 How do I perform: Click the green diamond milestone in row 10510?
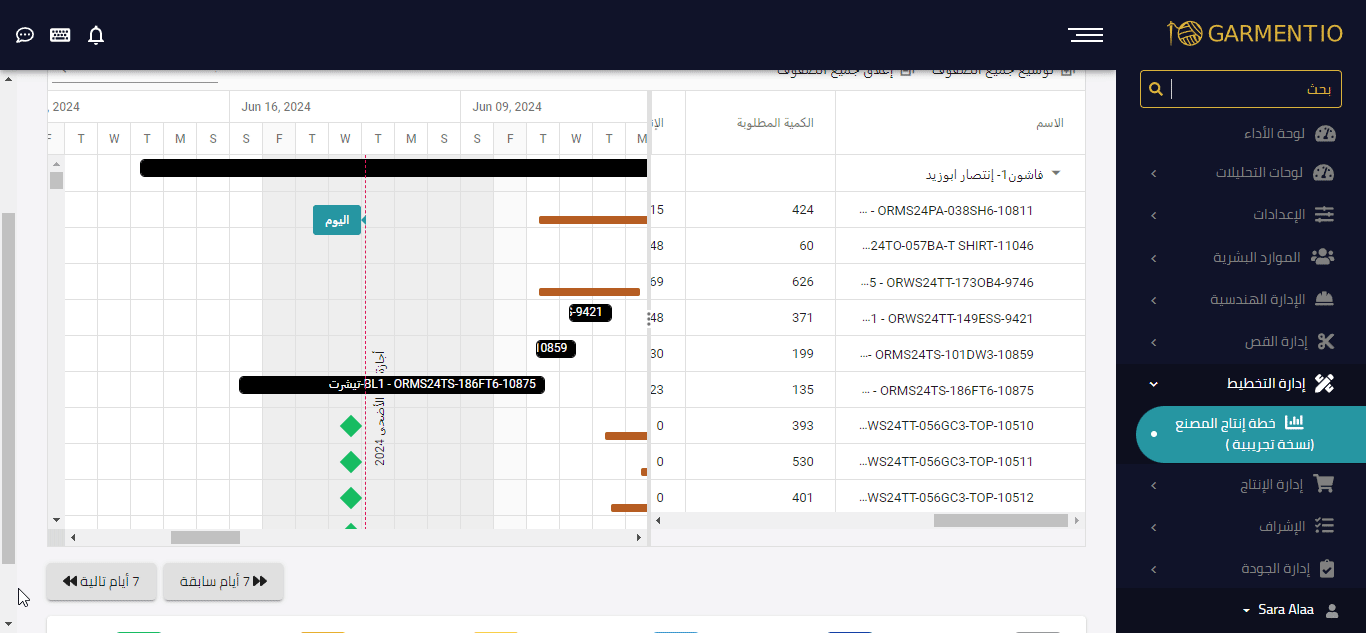tap(350, 426)
